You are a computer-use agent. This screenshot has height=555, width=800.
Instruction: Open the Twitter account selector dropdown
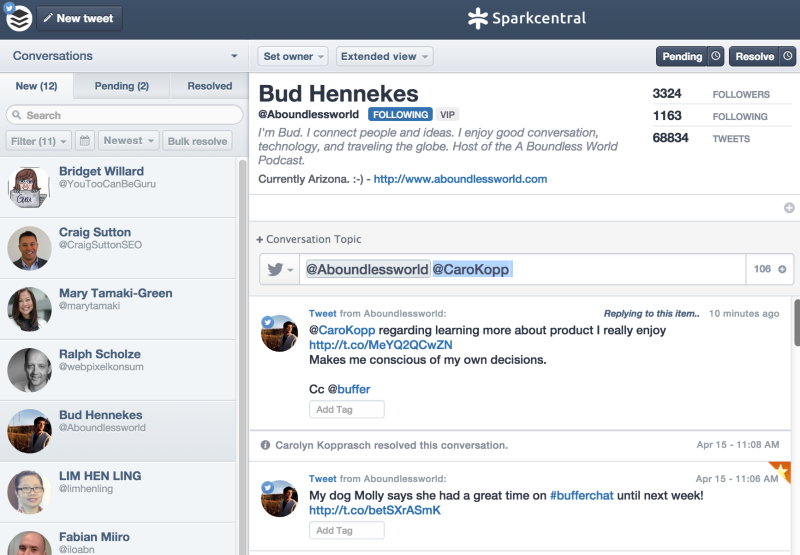(279, 269)
